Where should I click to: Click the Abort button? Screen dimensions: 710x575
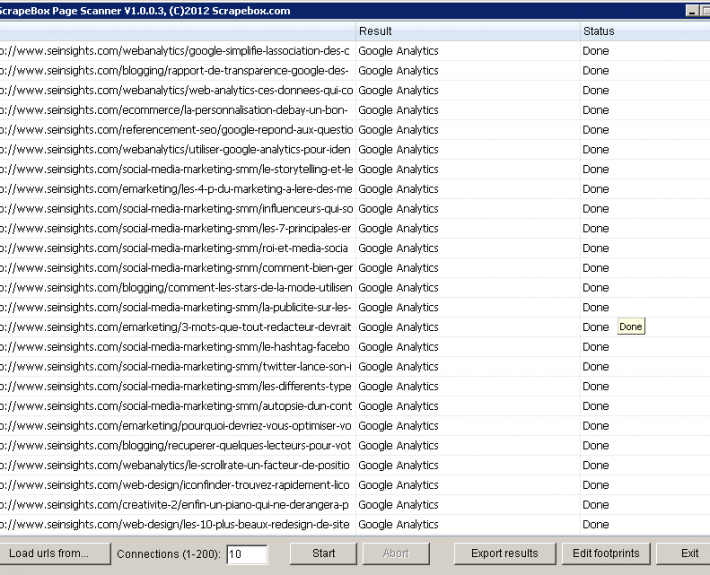396,553
